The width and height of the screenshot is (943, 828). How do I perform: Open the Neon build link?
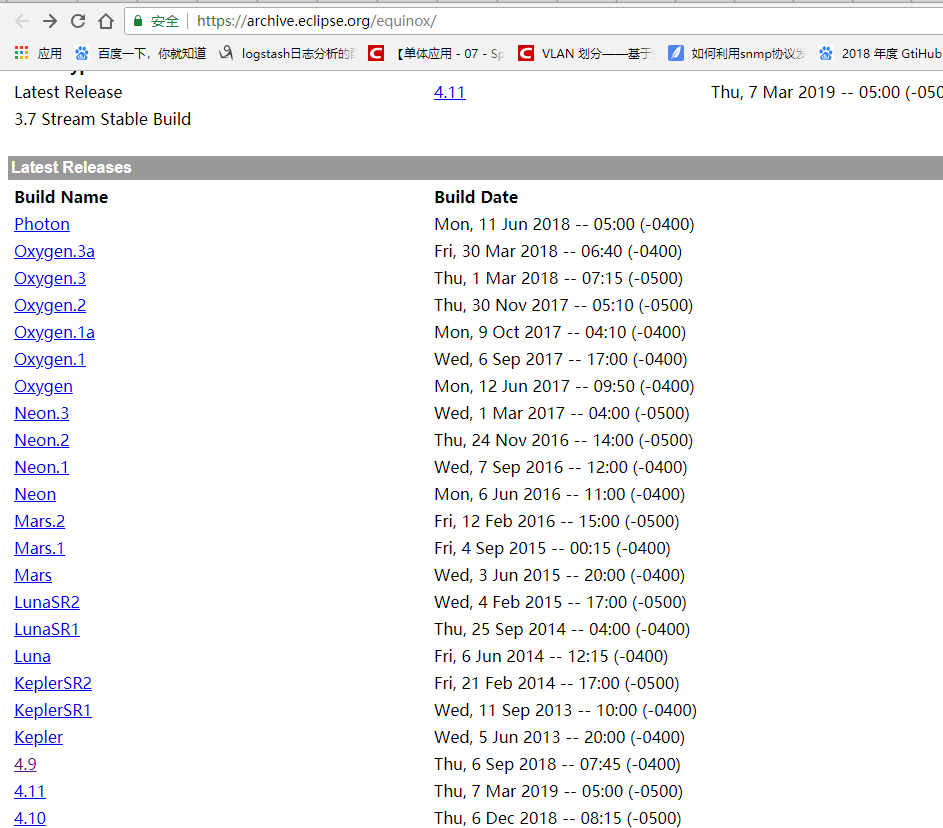35,494
